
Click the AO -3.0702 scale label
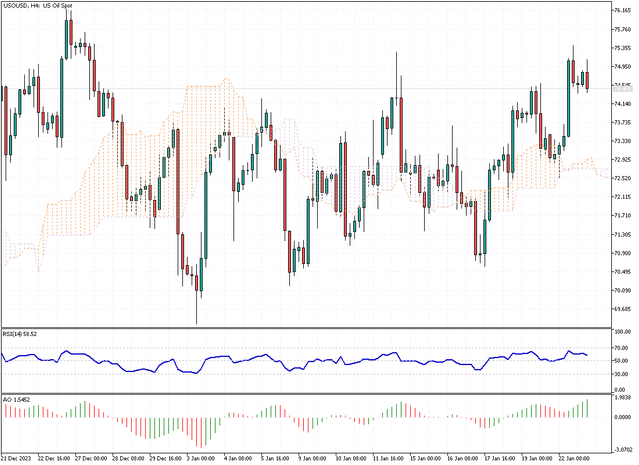(x=623, y=450)
